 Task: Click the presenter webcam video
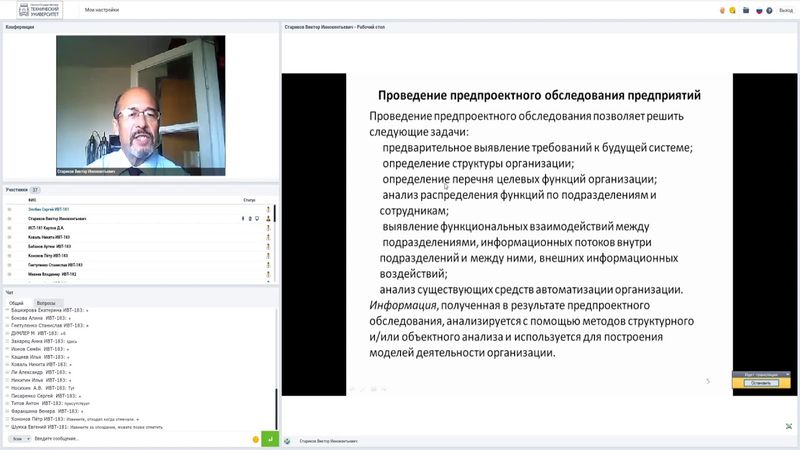[x=140, y=106]
